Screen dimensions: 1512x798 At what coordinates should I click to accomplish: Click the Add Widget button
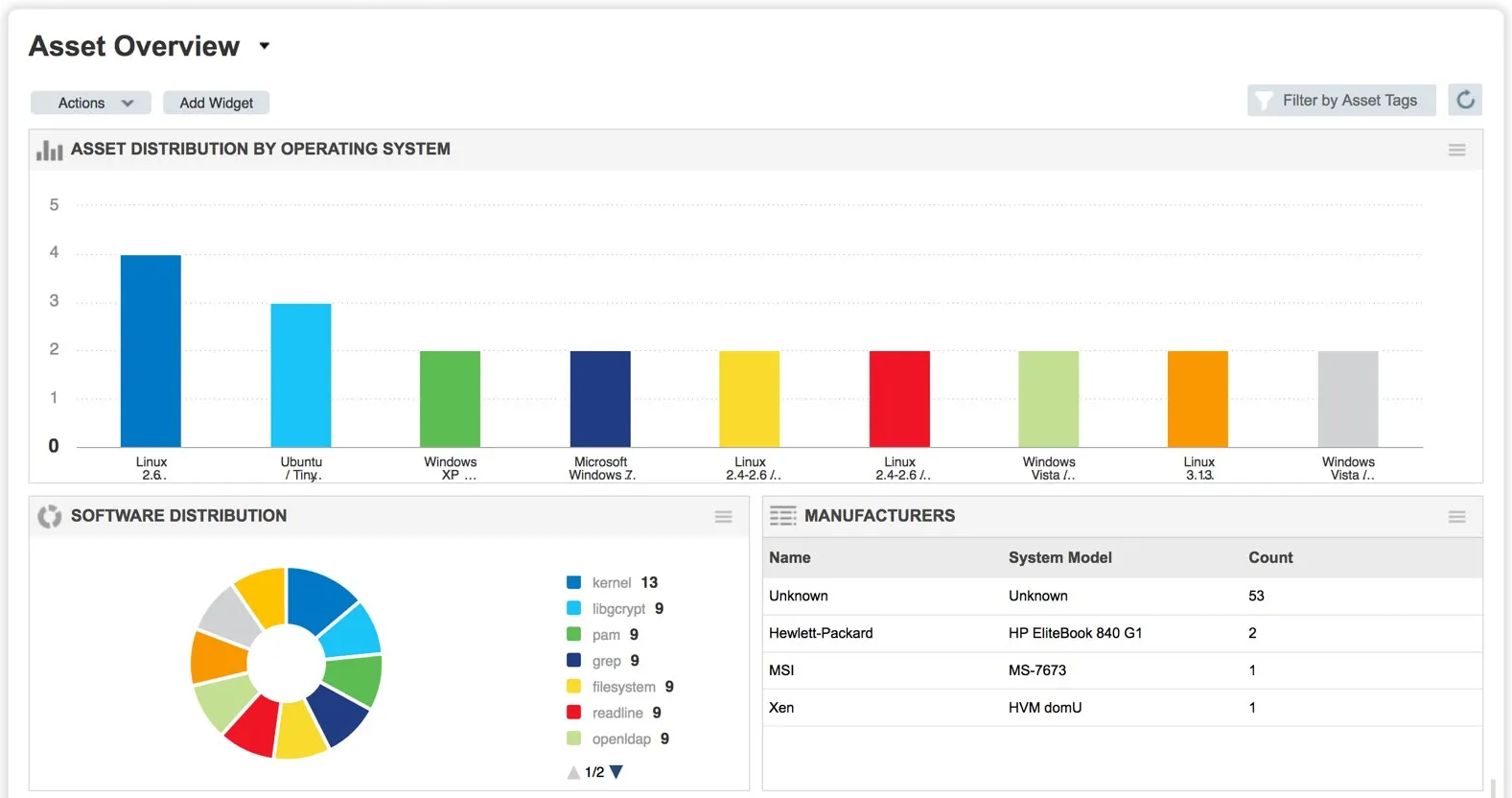pos(216,103)
